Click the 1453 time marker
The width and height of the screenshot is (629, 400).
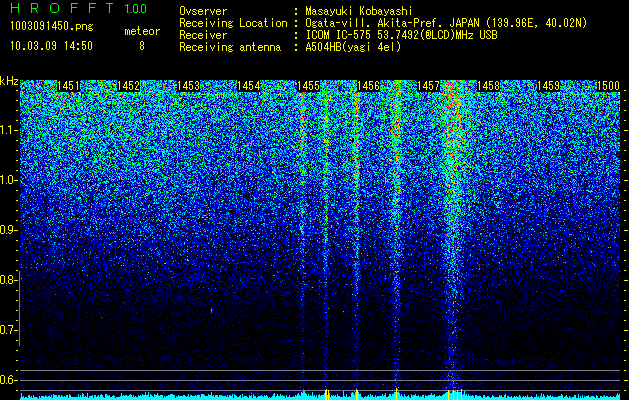click(x=188, y=86)
